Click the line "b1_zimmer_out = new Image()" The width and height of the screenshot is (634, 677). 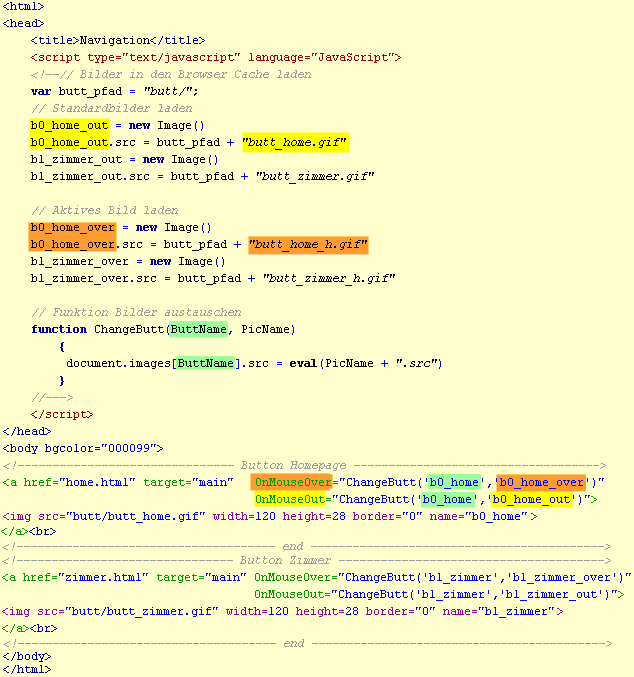124,160
